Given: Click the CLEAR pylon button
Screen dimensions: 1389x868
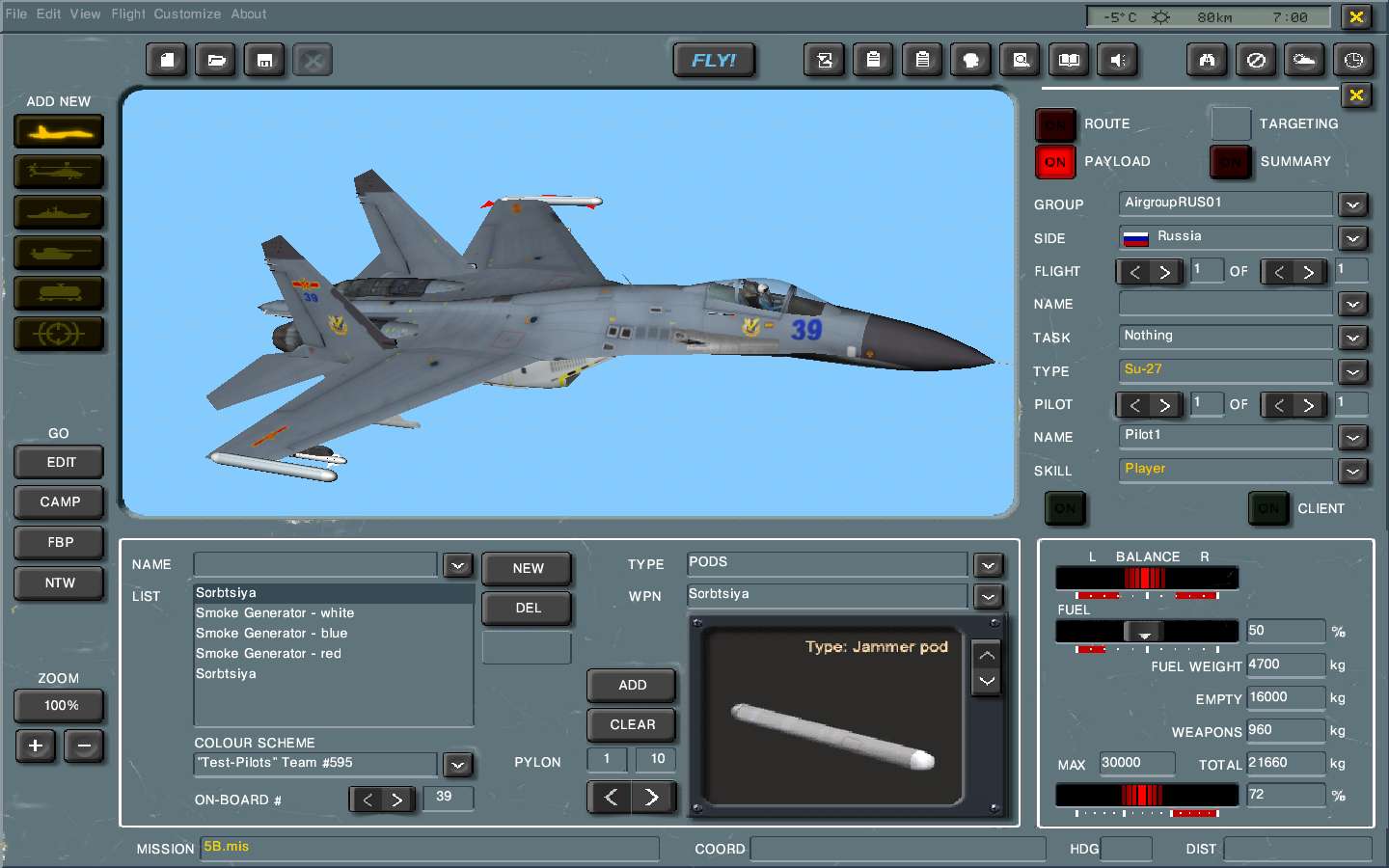Looking at the screenshot, I should tap(632, 724).
